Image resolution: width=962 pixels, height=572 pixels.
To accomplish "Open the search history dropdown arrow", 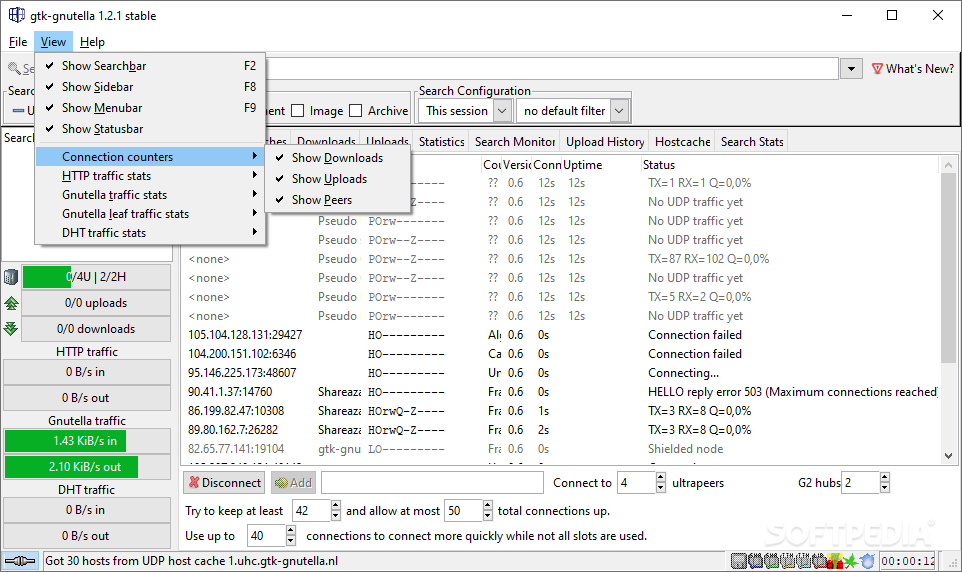I will pyautogui.click(x=851, y=69).
